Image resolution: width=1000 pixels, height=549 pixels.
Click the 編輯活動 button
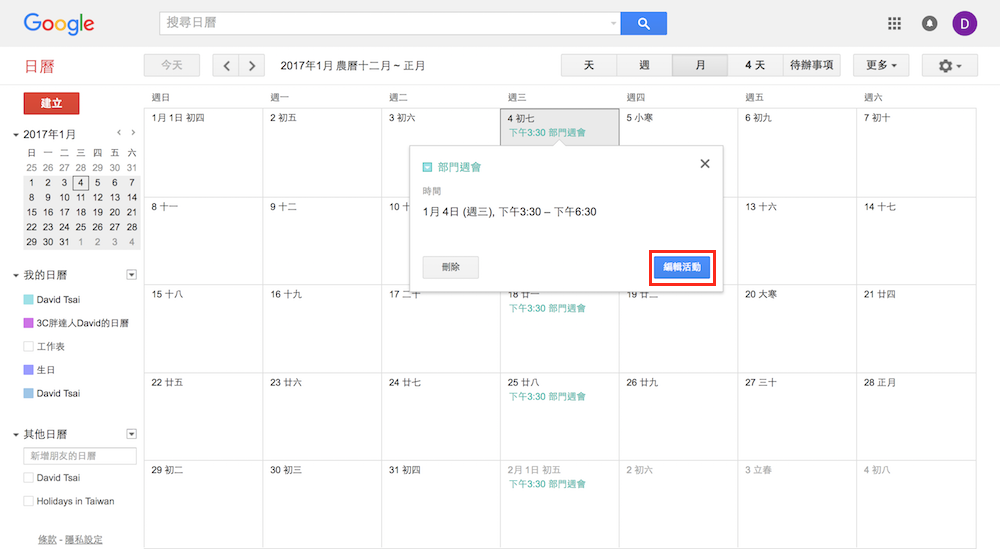682,267
